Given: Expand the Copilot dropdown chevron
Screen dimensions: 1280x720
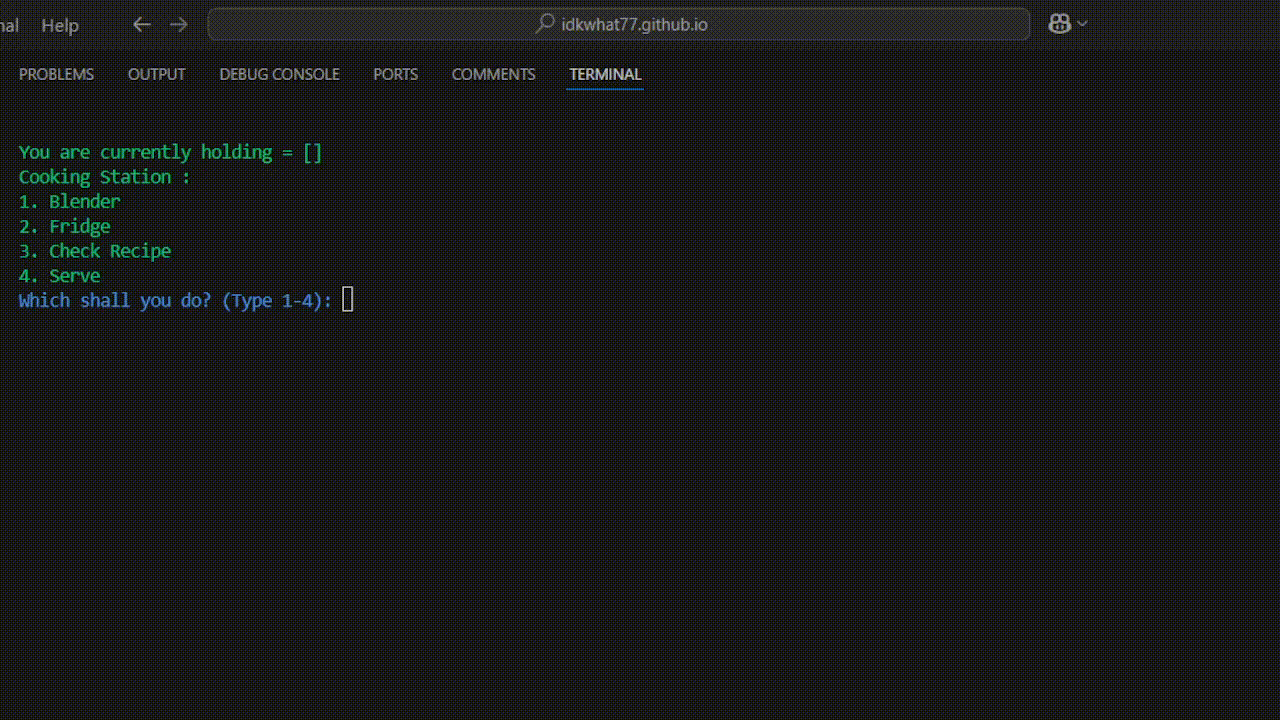Looking at the screenshot, I should click(1082, 24).
